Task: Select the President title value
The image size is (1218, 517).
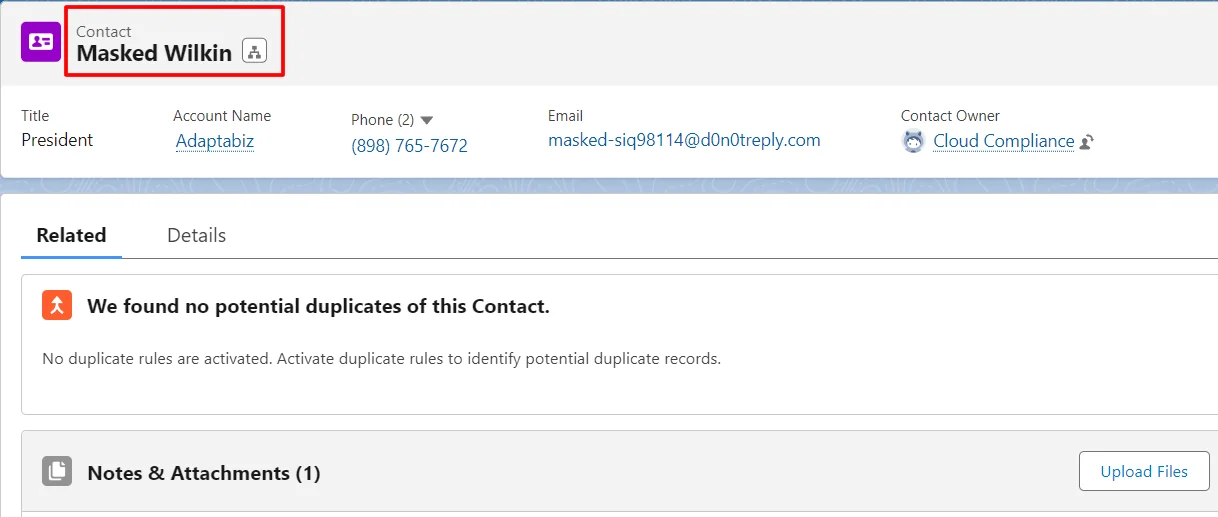Action: point(57,140)
